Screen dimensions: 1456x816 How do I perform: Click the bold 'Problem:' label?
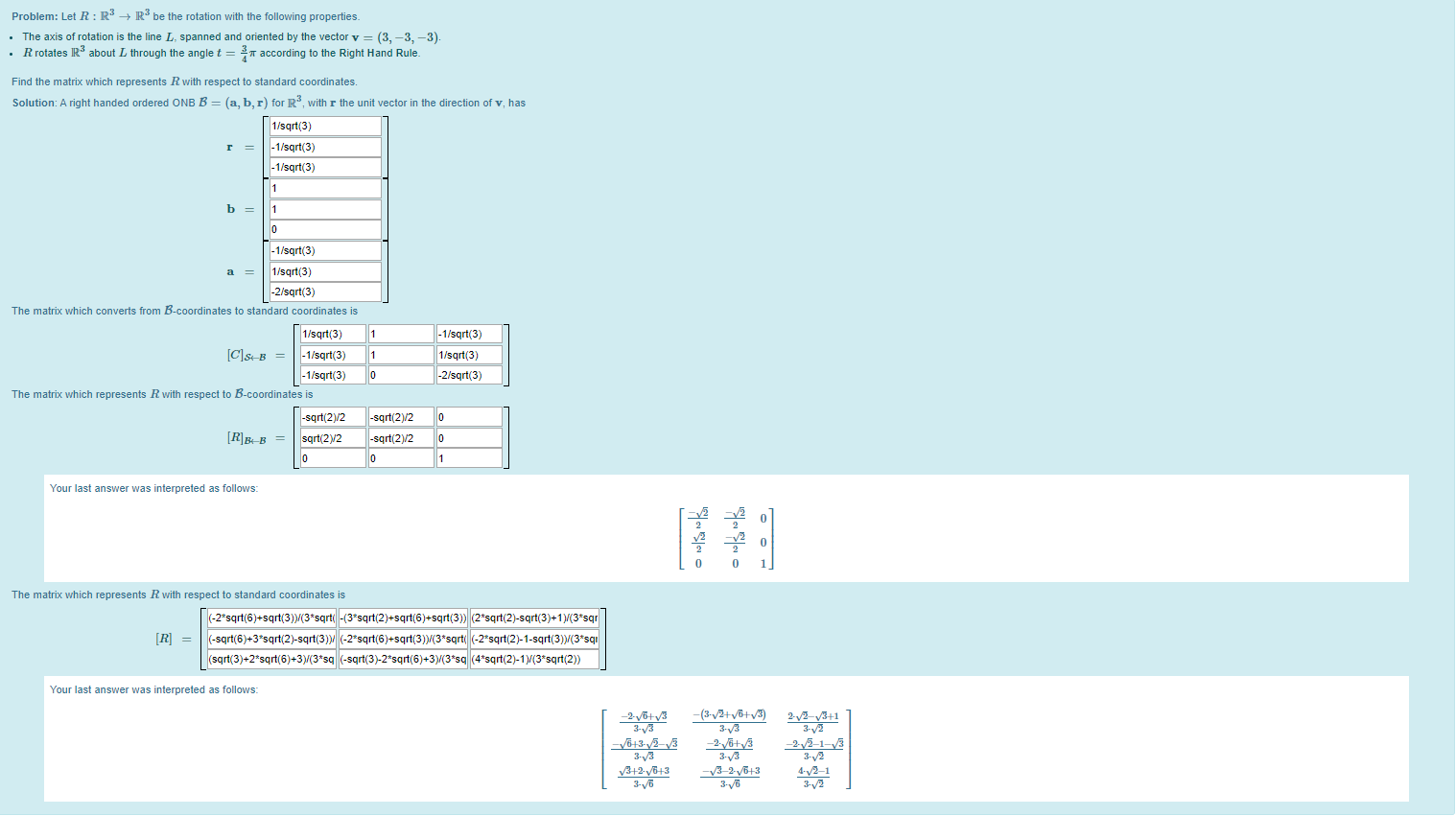click(35, 17)
